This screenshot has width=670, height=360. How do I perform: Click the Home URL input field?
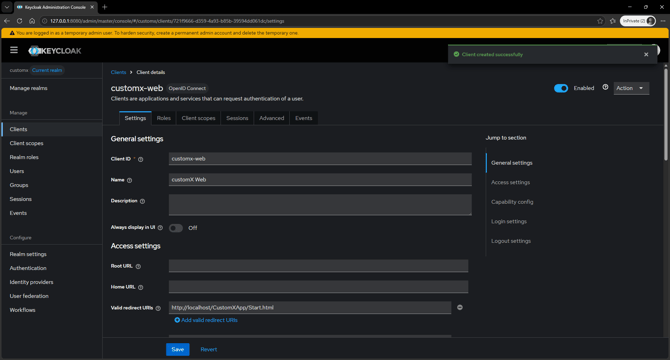[x=318, y=287]
